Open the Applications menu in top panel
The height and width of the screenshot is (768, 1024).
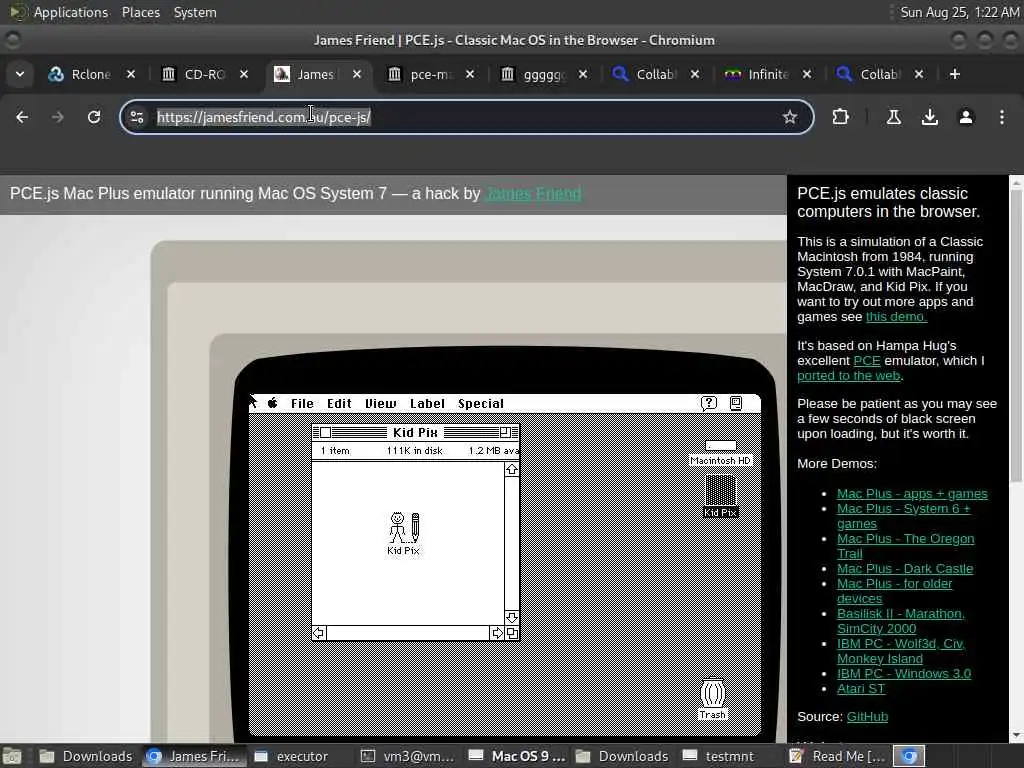coord(71,12)
